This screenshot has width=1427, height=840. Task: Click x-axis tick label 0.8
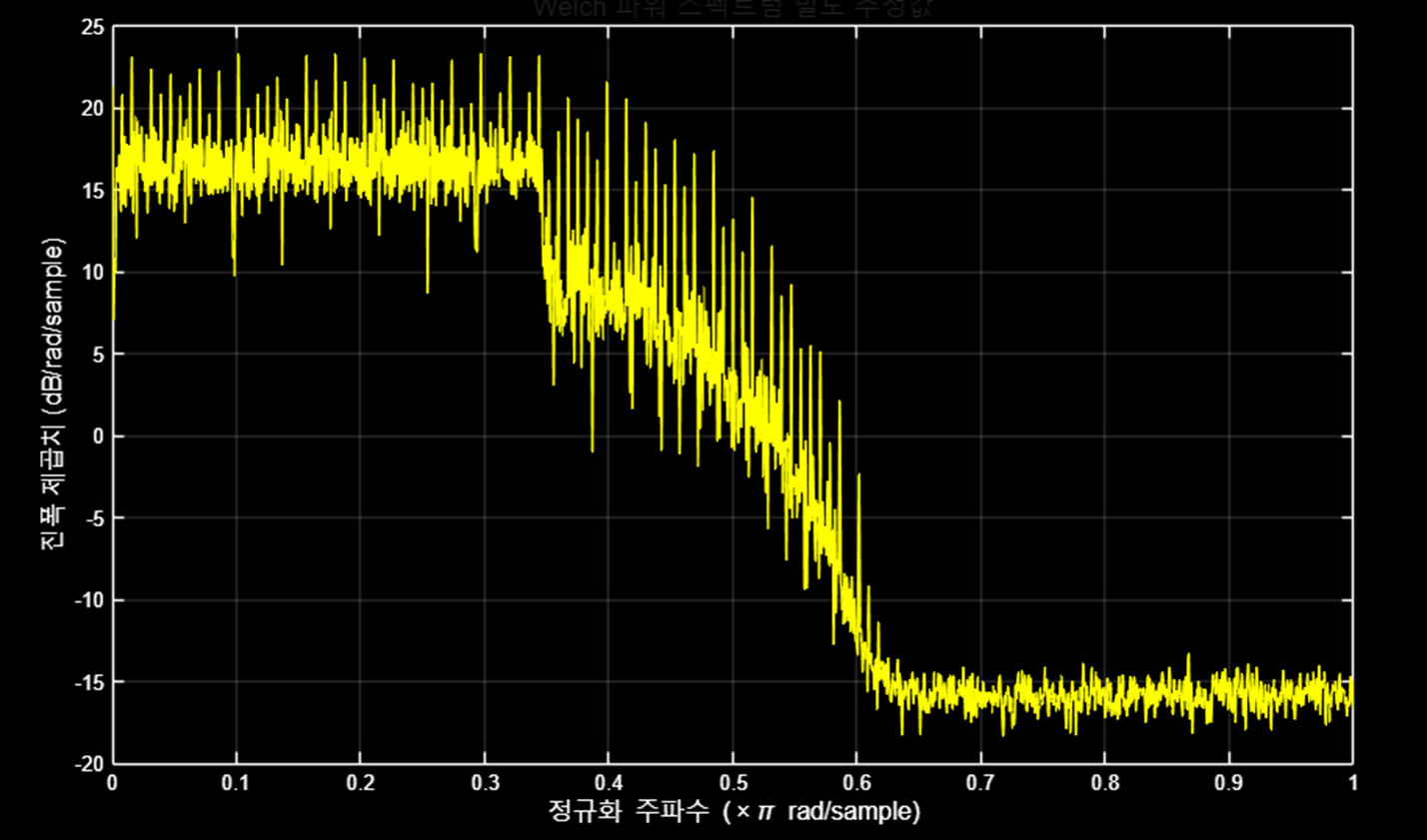point(1105,784)
